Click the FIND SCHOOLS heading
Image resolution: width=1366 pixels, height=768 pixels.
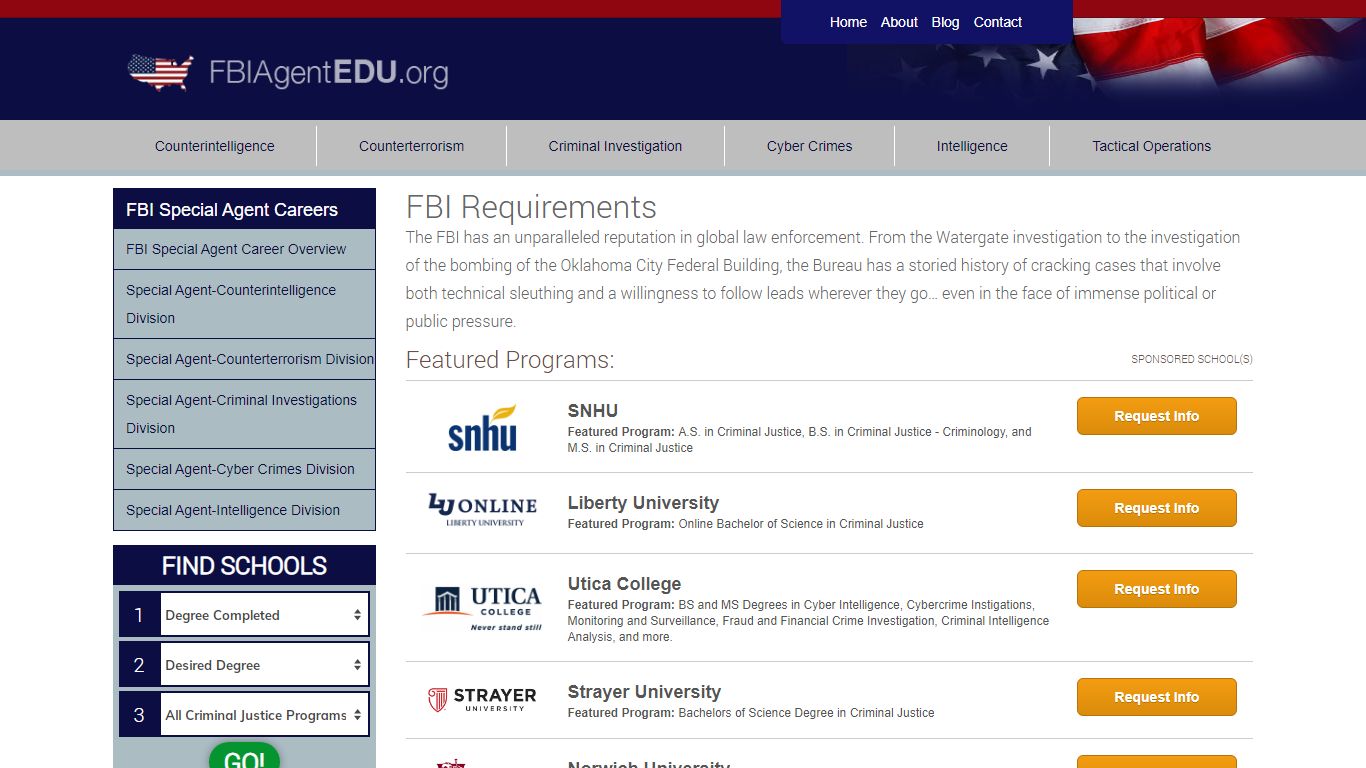(x=244, y=566)
